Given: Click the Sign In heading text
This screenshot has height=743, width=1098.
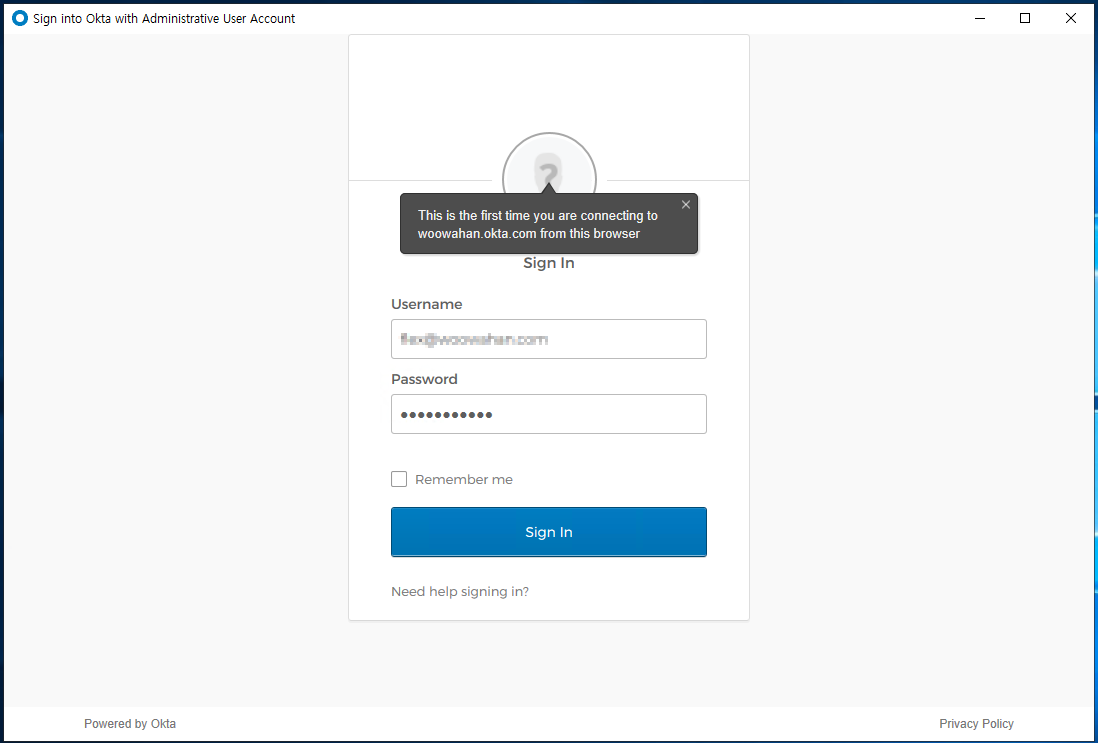Looking at the screenshot, I should coord(548,263).
